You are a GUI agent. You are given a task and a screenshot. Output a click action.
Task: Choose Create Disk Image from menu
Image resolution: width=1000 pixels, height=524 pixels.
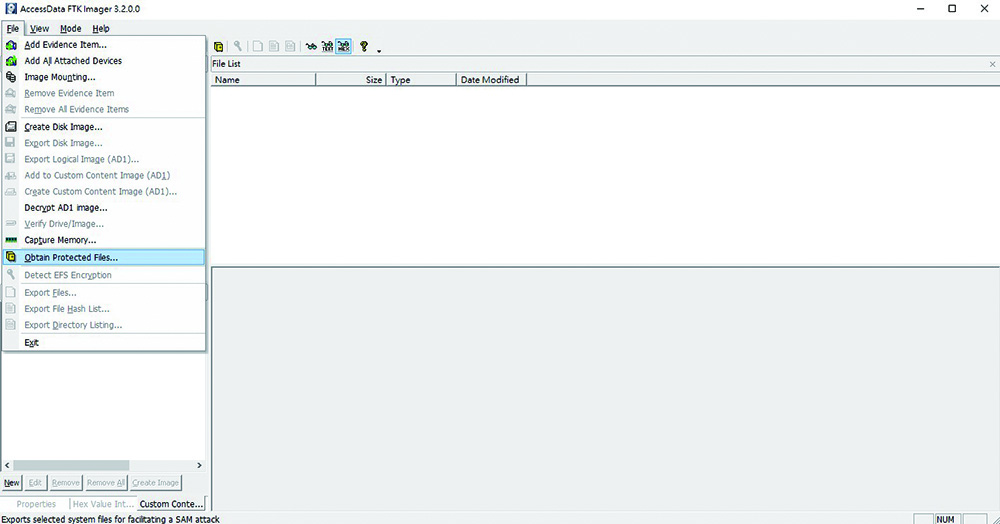click(104, 127)
